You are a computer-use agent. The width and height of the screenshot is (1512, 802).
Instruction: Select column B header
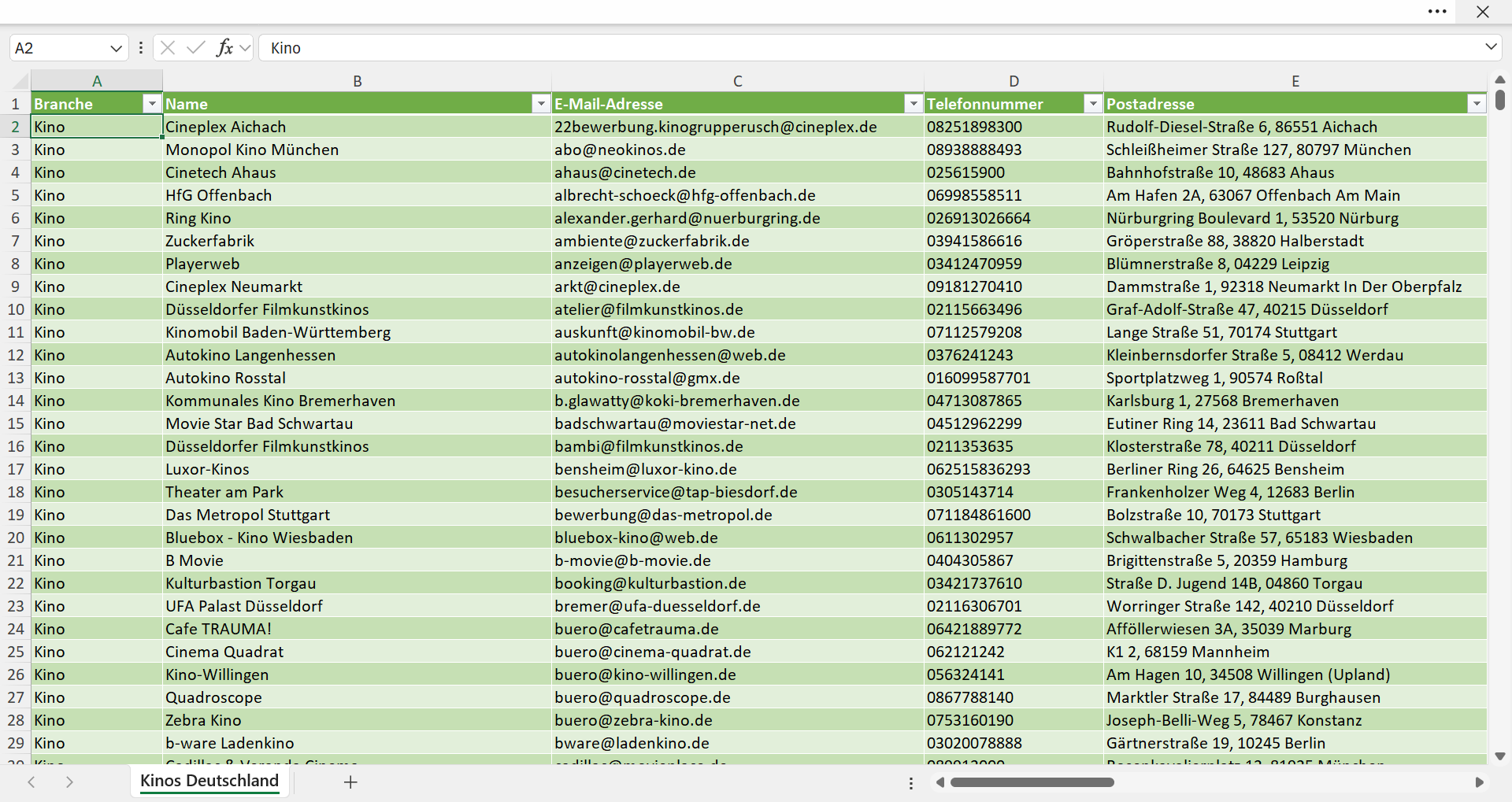point(358,81)
